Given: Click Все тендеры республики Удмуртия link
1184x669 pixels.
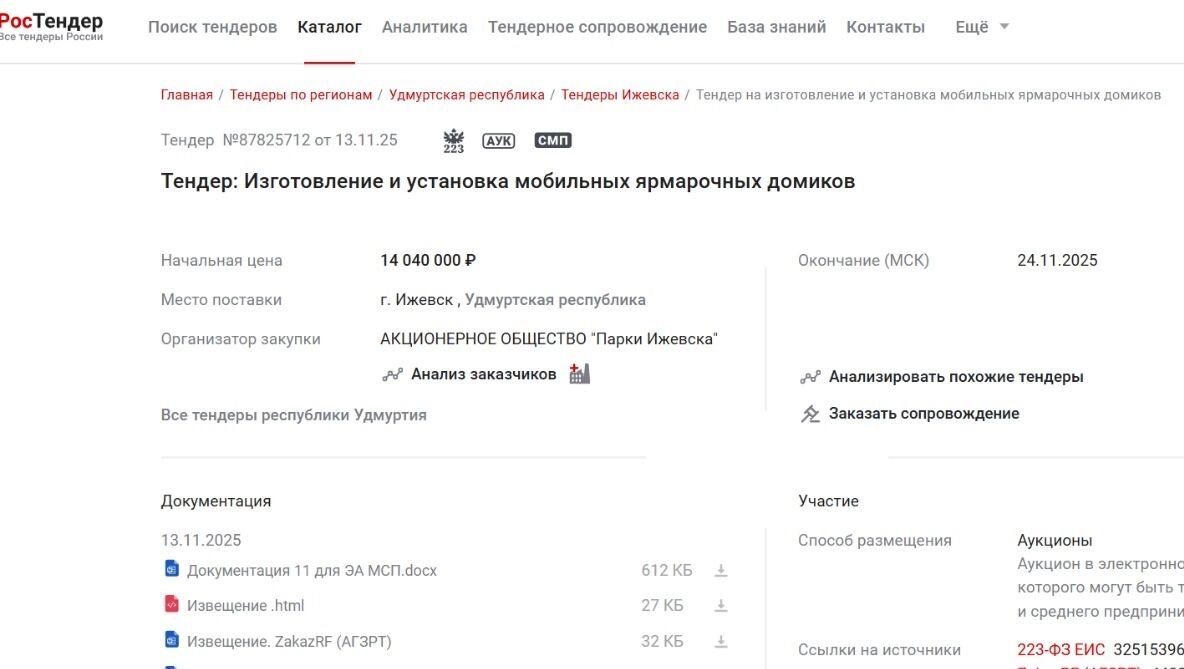Looking at the screenshot, I should click(293, 414).
